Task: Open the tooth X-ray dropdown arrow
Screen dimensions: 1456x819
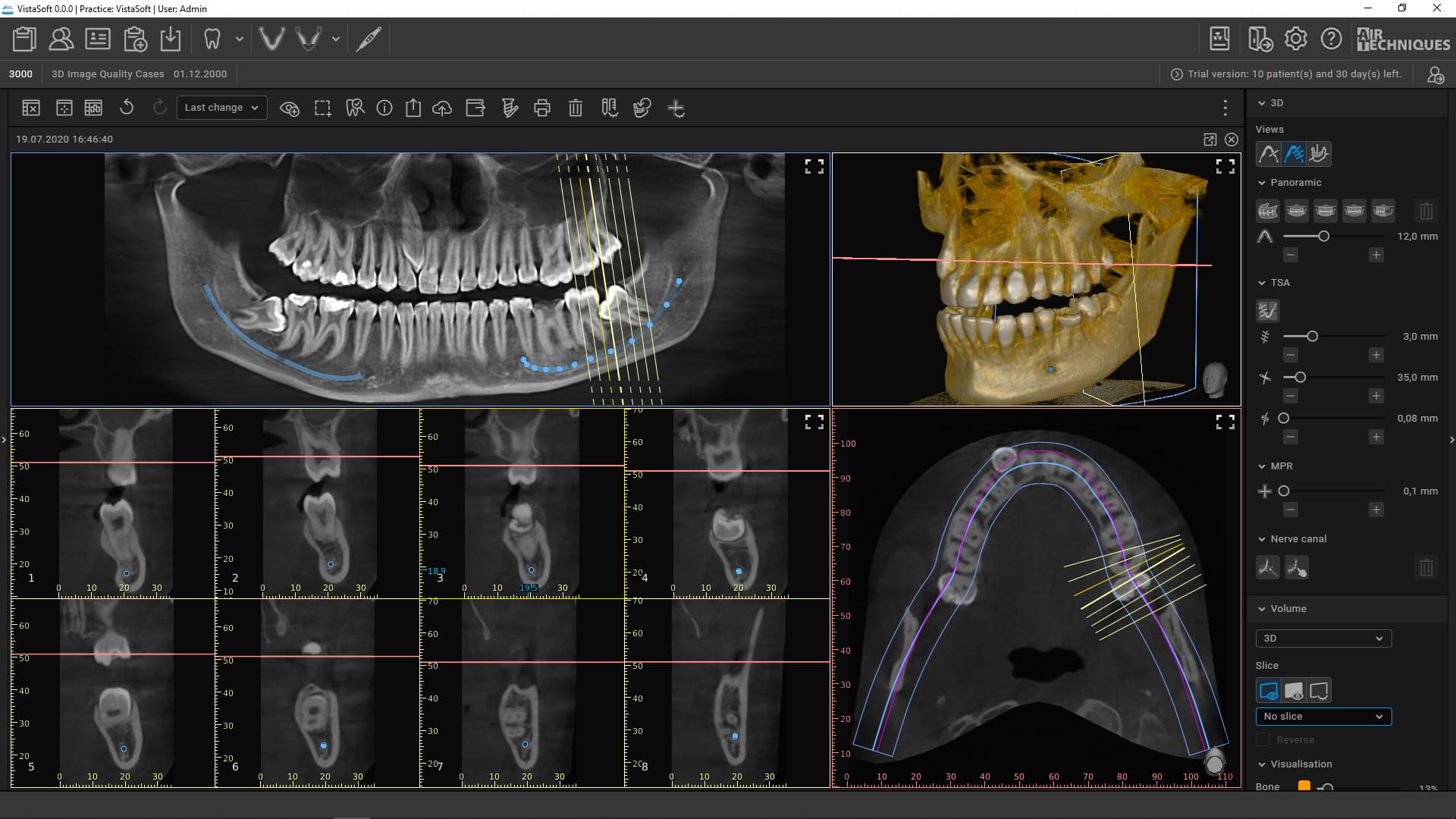Action: (240, 39)
